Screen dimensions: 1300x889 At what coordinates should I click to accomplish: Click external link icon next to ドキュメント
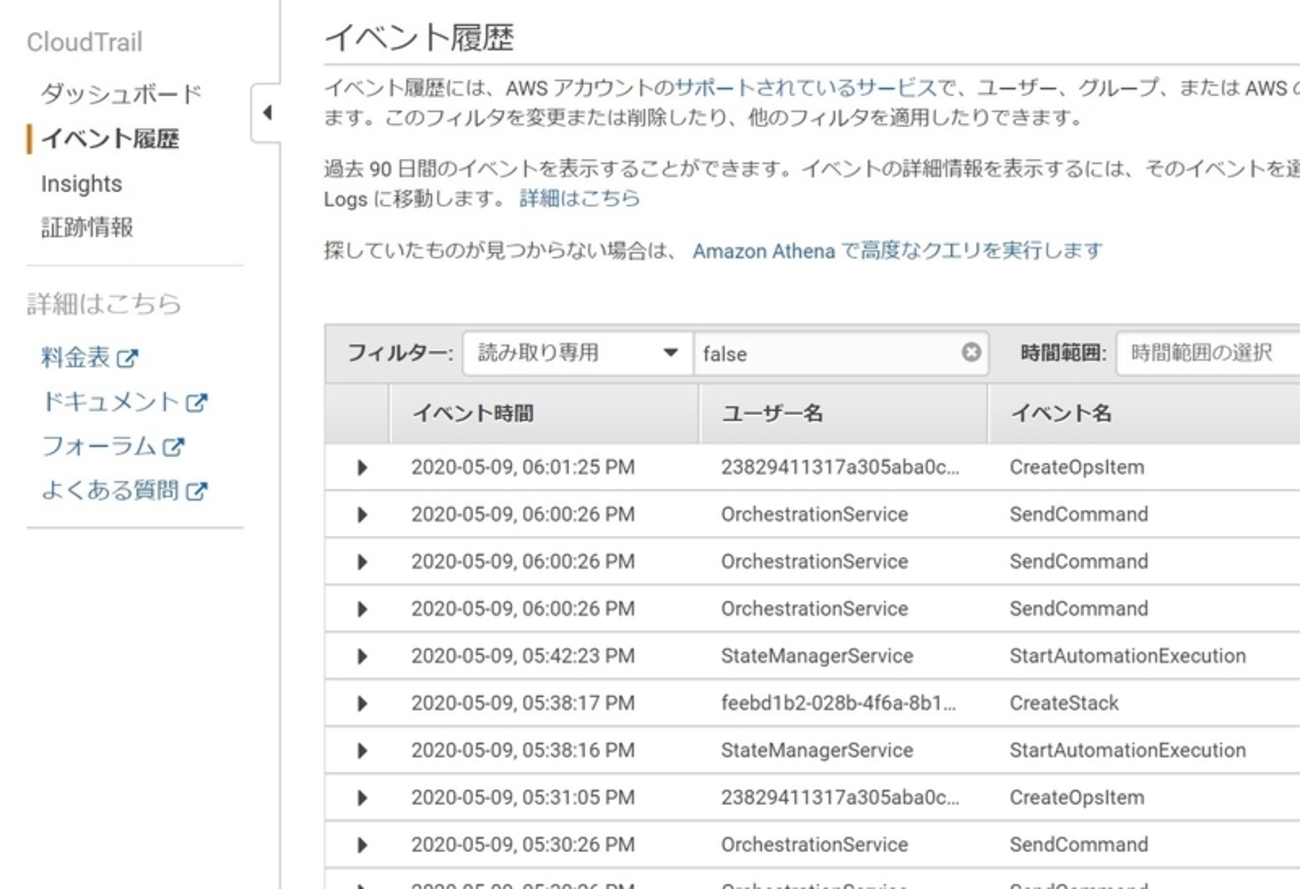tap(197, 402)
